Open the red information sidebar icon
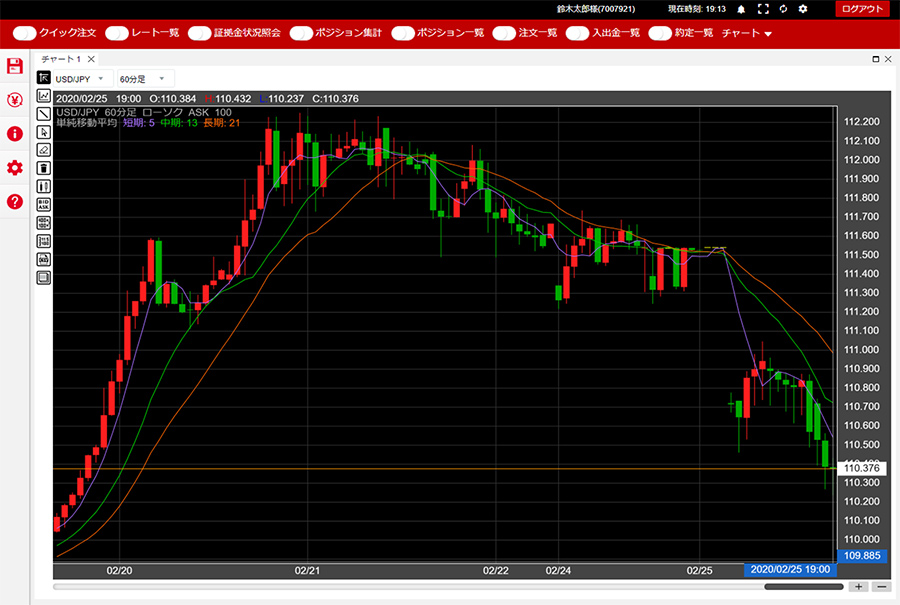 point(15,134)
